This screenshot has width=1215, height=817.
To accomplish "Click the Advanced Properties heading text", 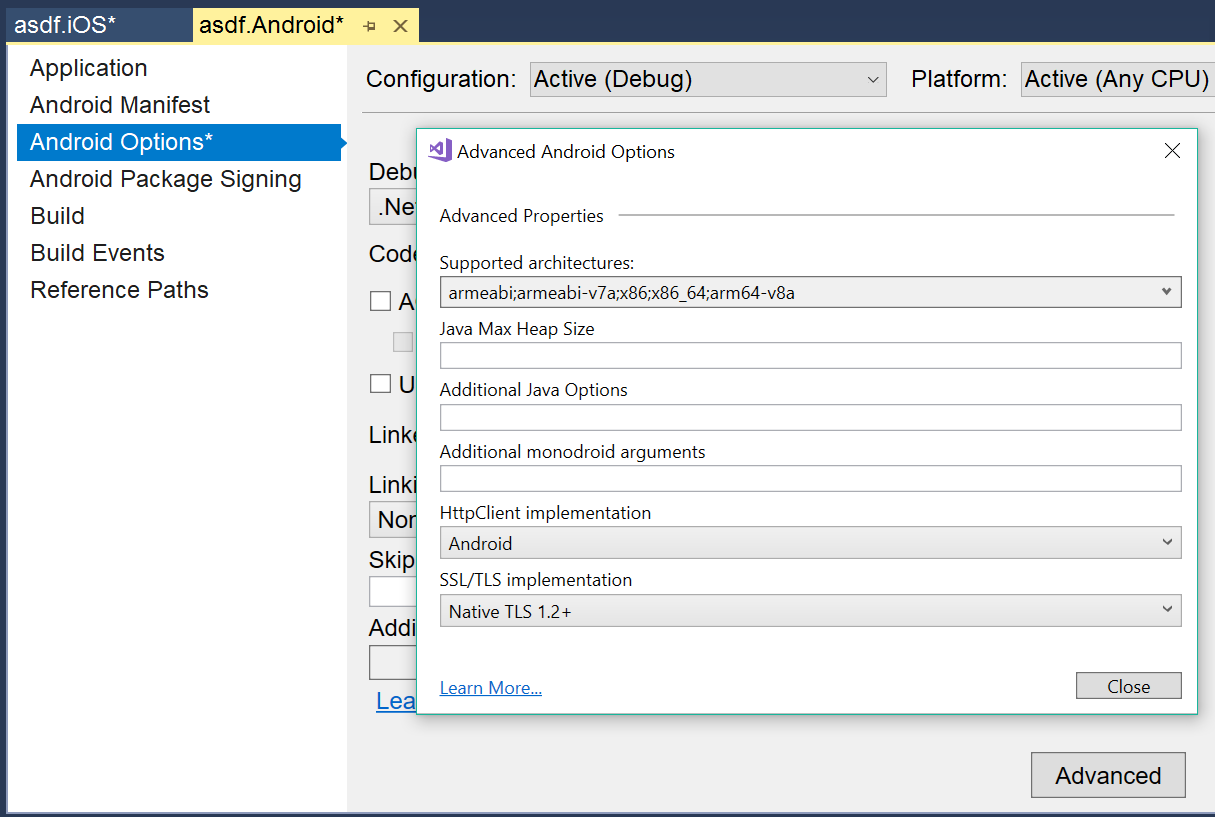I will pos(522,215).
